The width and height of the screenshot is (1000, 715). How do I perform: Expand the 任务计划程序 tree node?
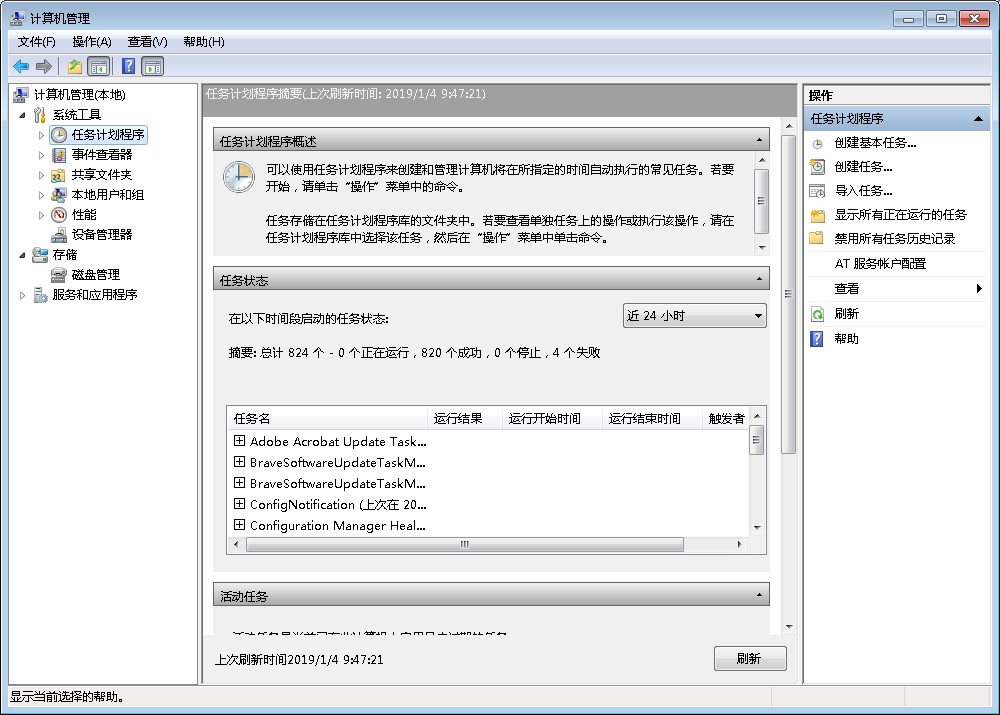(x=41, y=135)
